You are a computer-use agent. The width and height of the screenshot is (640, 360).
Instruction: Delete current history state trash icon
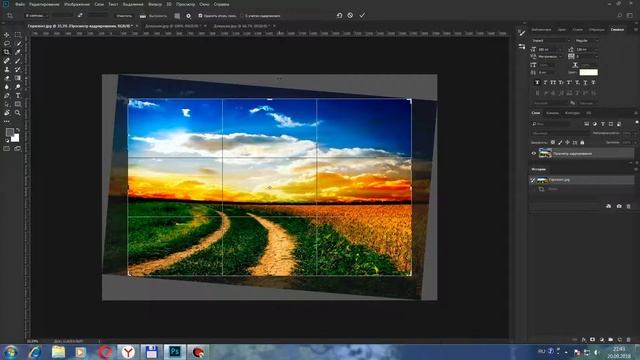pyautogui.click(x=629, y=206)
